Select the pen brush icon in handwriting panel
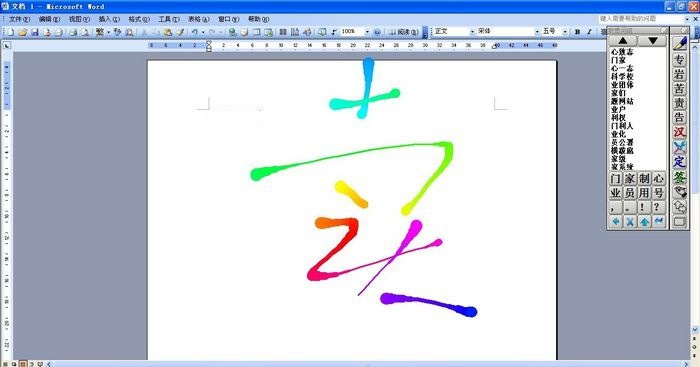The height and width of the screenshot is (367, 700). pyautogui.click(x=680, y=44)
